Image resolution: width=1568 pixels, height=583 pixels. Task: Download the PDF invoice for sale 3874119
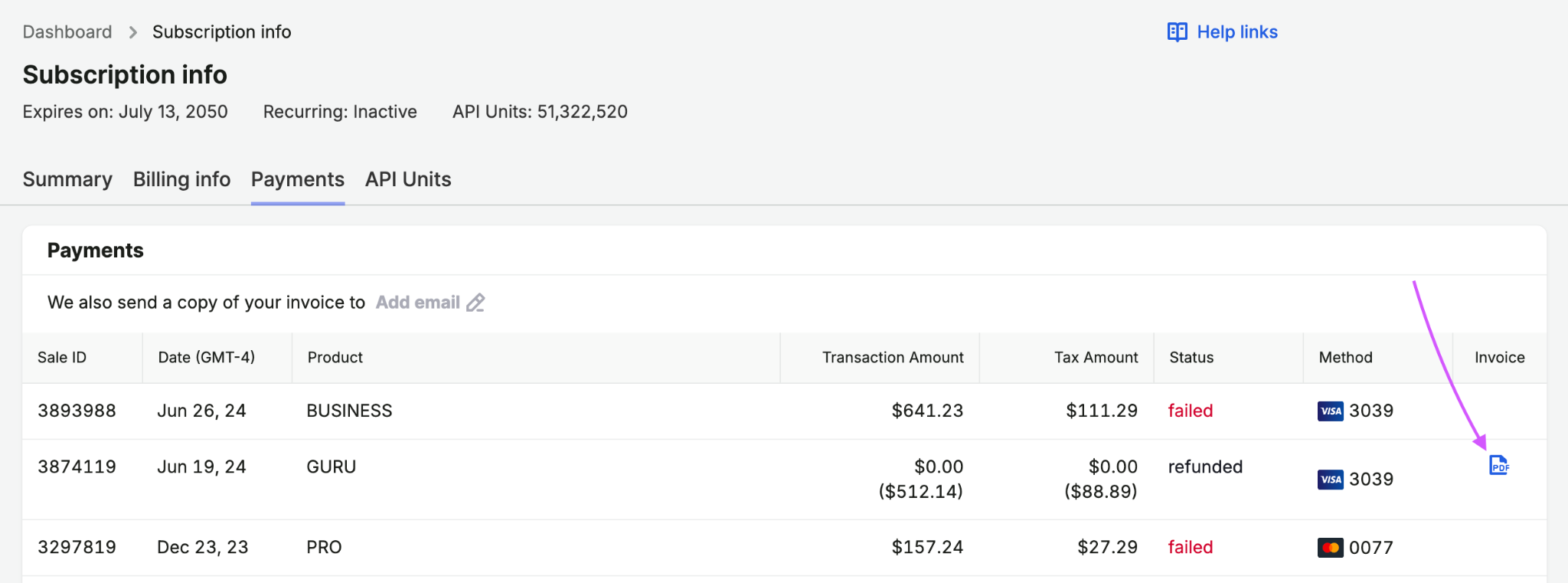pyautogui.click(x=1498, y=465)
